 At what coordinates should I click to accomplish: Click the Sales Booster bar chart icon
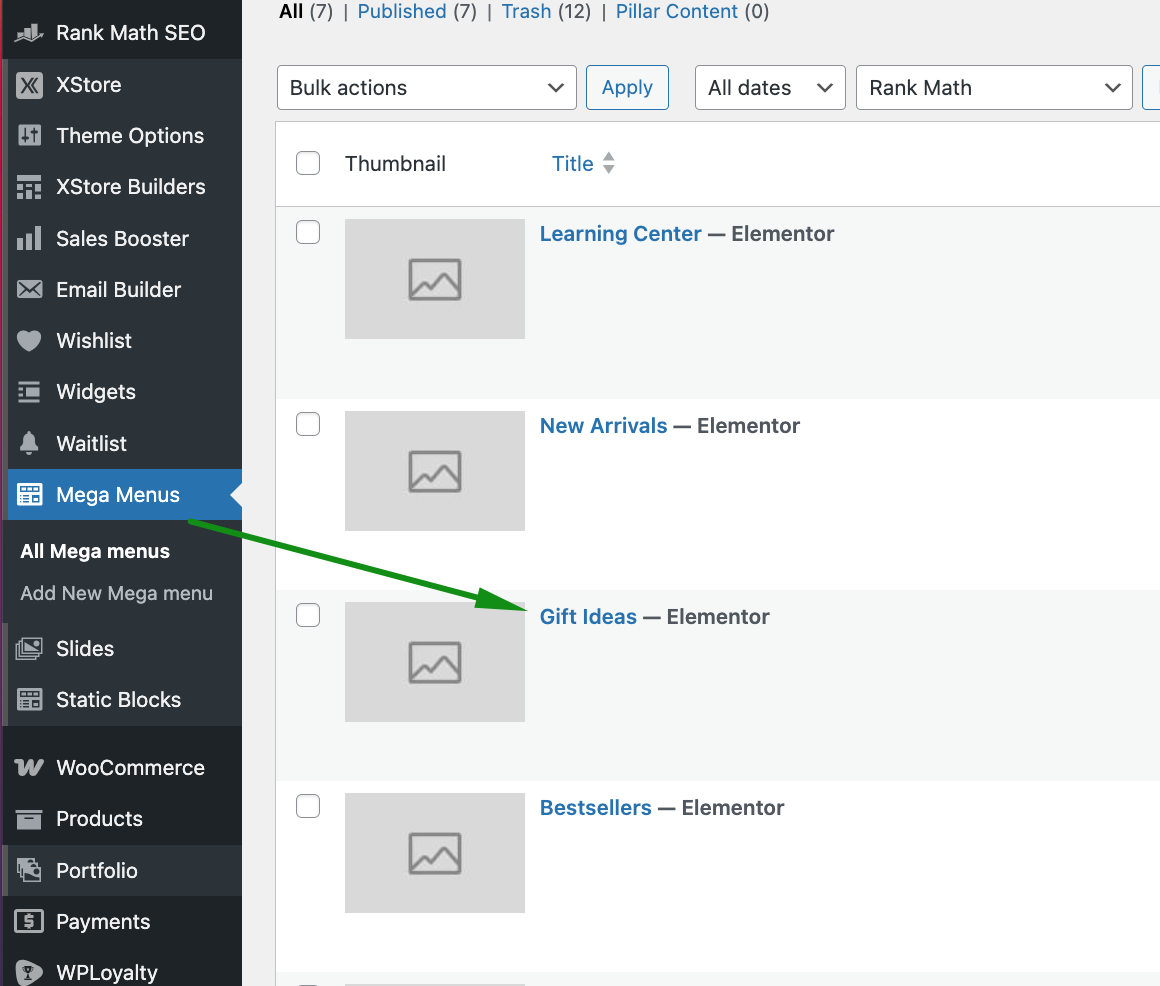[29, 238]
